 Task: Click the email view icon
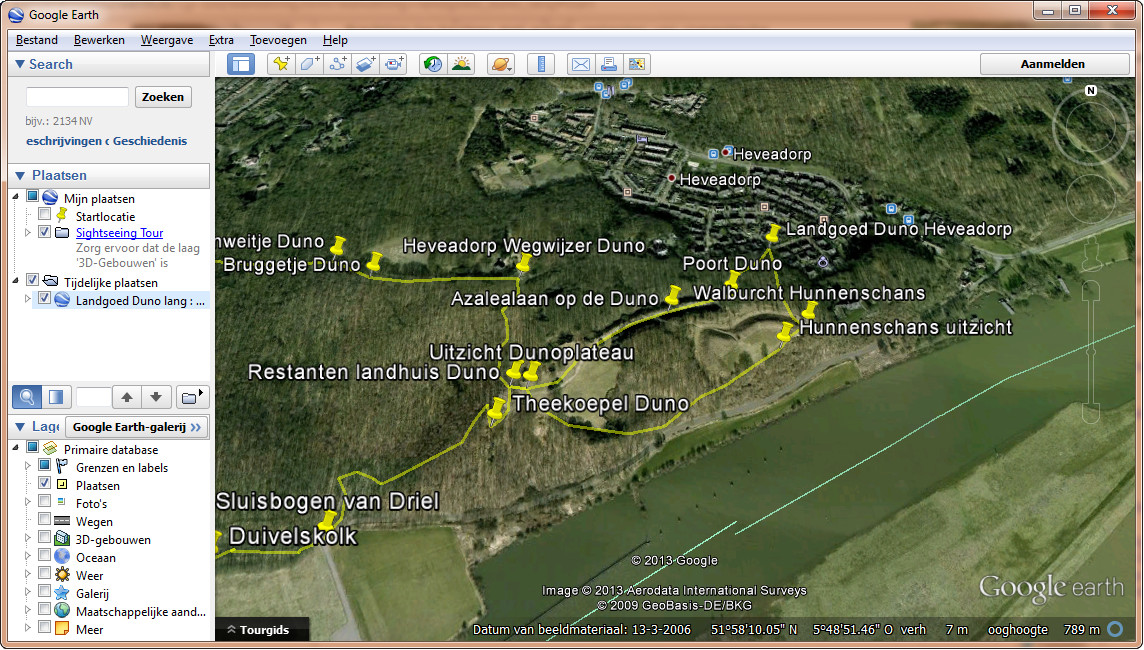click(581, 63)
